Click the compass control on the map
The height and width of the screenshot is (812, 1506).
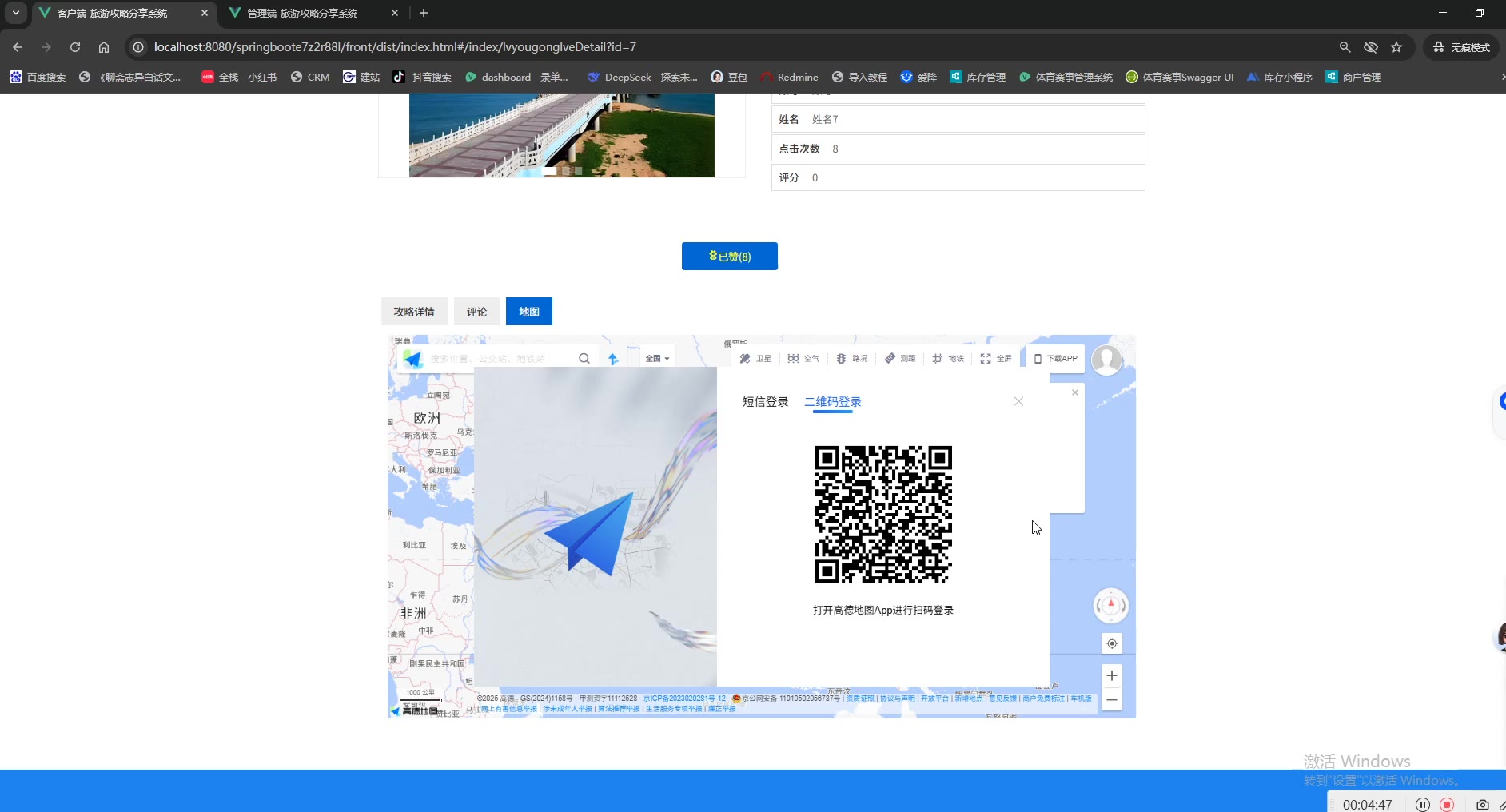pos(1110,605)
